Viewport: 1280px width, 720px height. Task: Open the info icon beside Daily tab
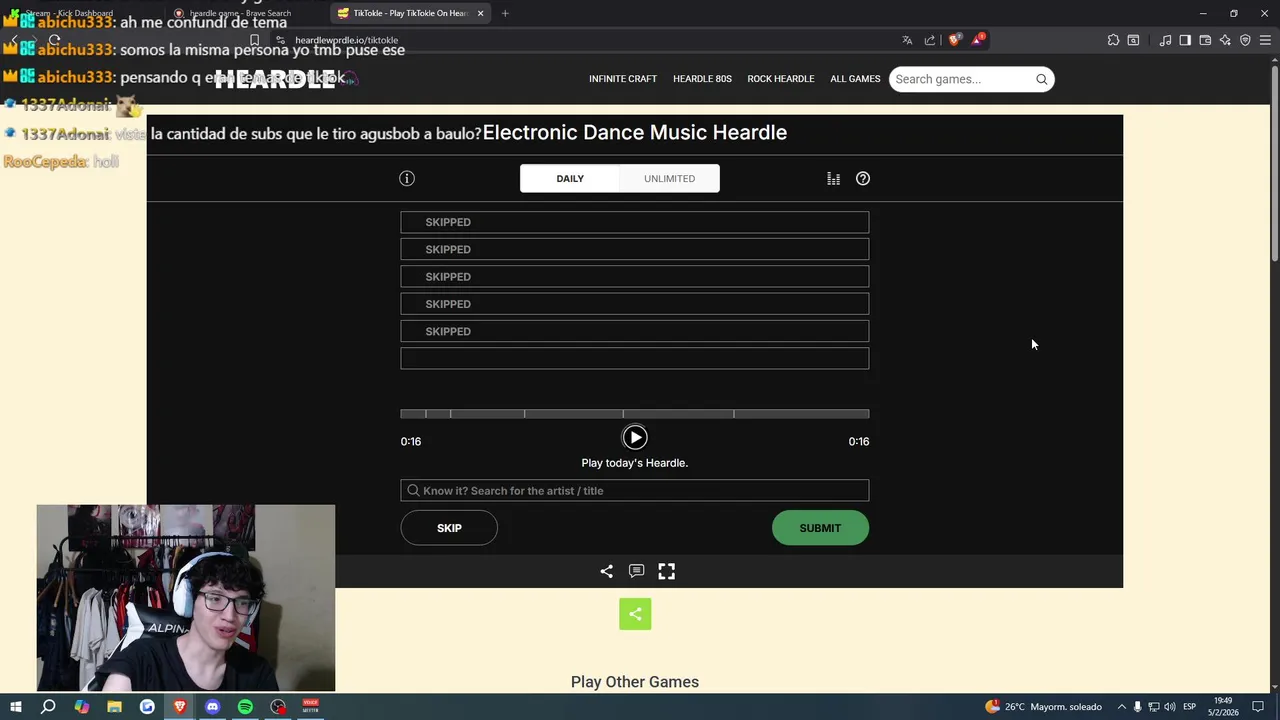(407, 178)
